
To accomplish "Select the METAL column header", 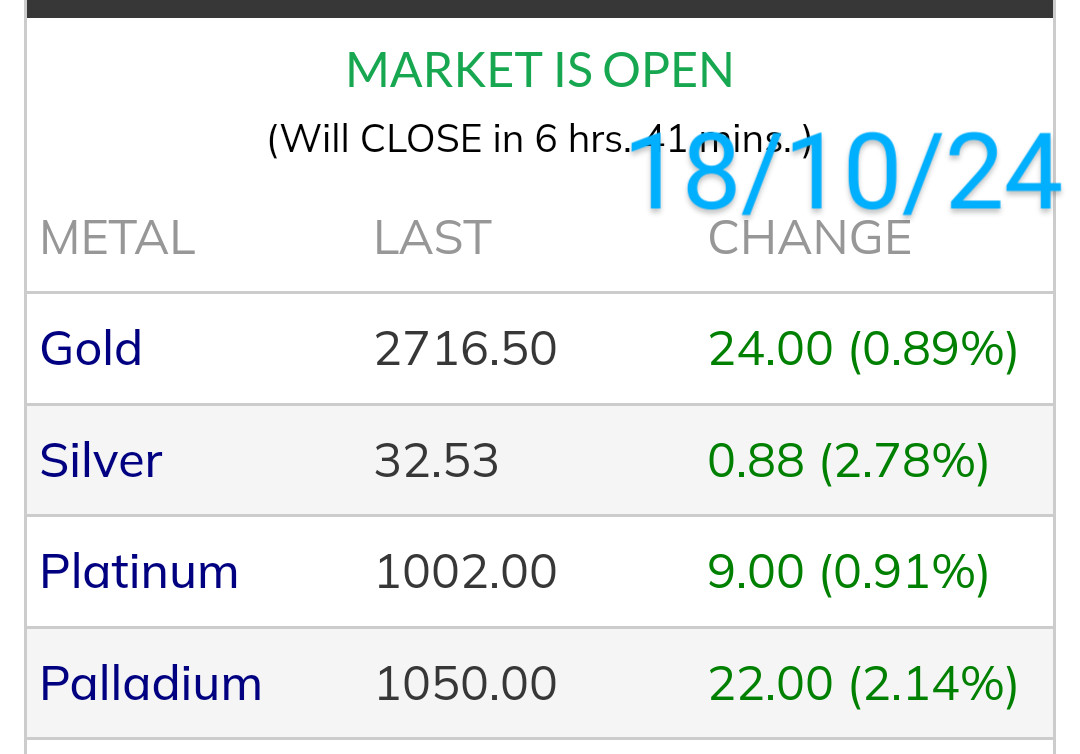I will (x=117, y=239).
